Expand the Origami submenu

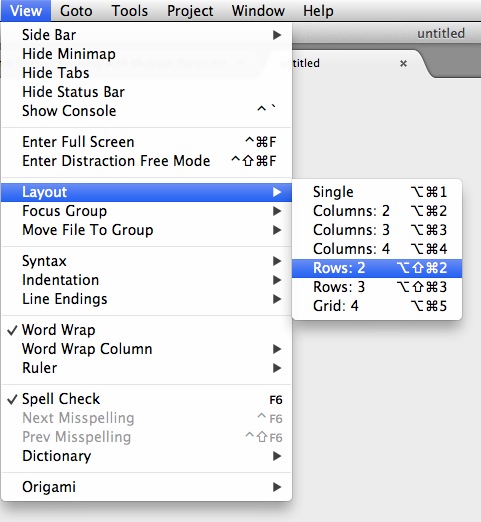146,487
